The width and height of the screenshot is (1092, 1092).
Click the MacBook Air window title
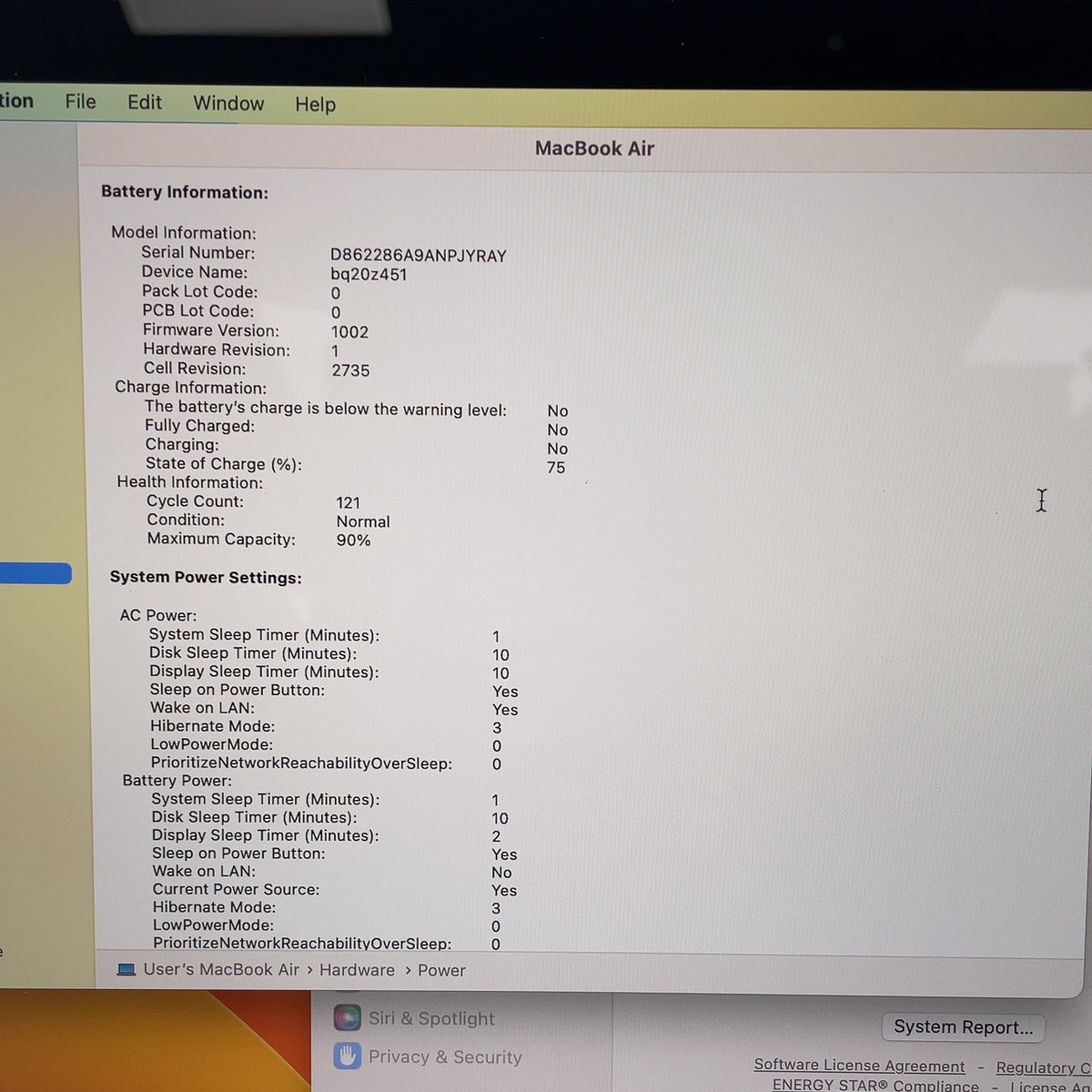594,148
